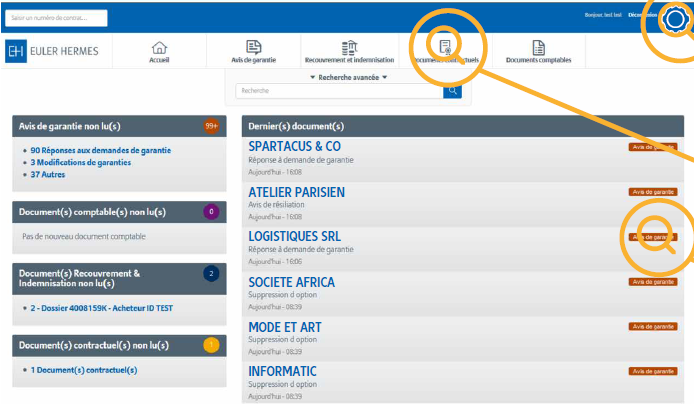This screenshot has width=694, height=404.
Task: Click the Euler Hermes logo
Action: [52, 51]
